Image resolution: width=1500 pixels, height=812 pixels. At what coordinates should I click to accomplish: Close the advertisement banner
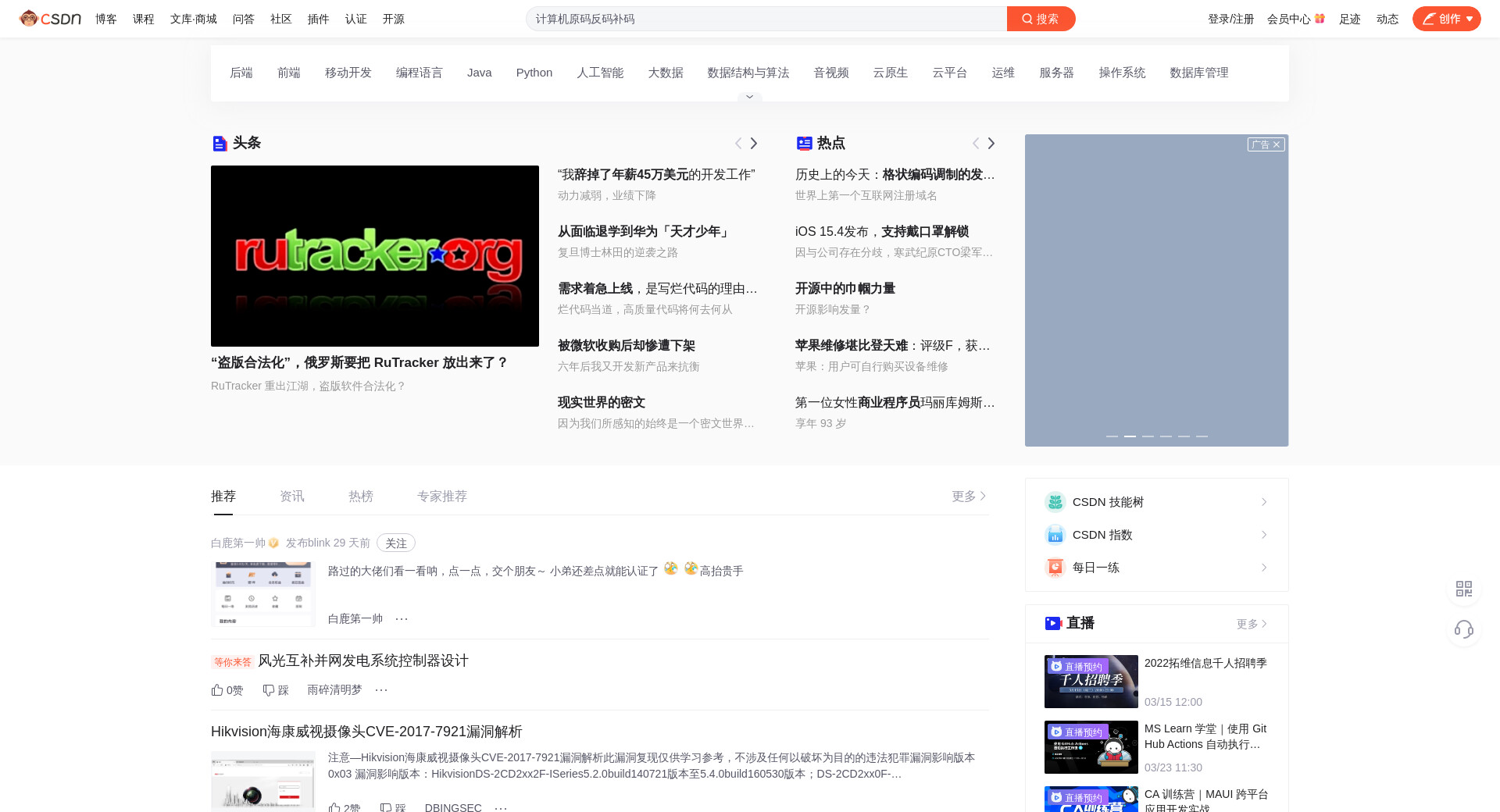[1277, 144]
